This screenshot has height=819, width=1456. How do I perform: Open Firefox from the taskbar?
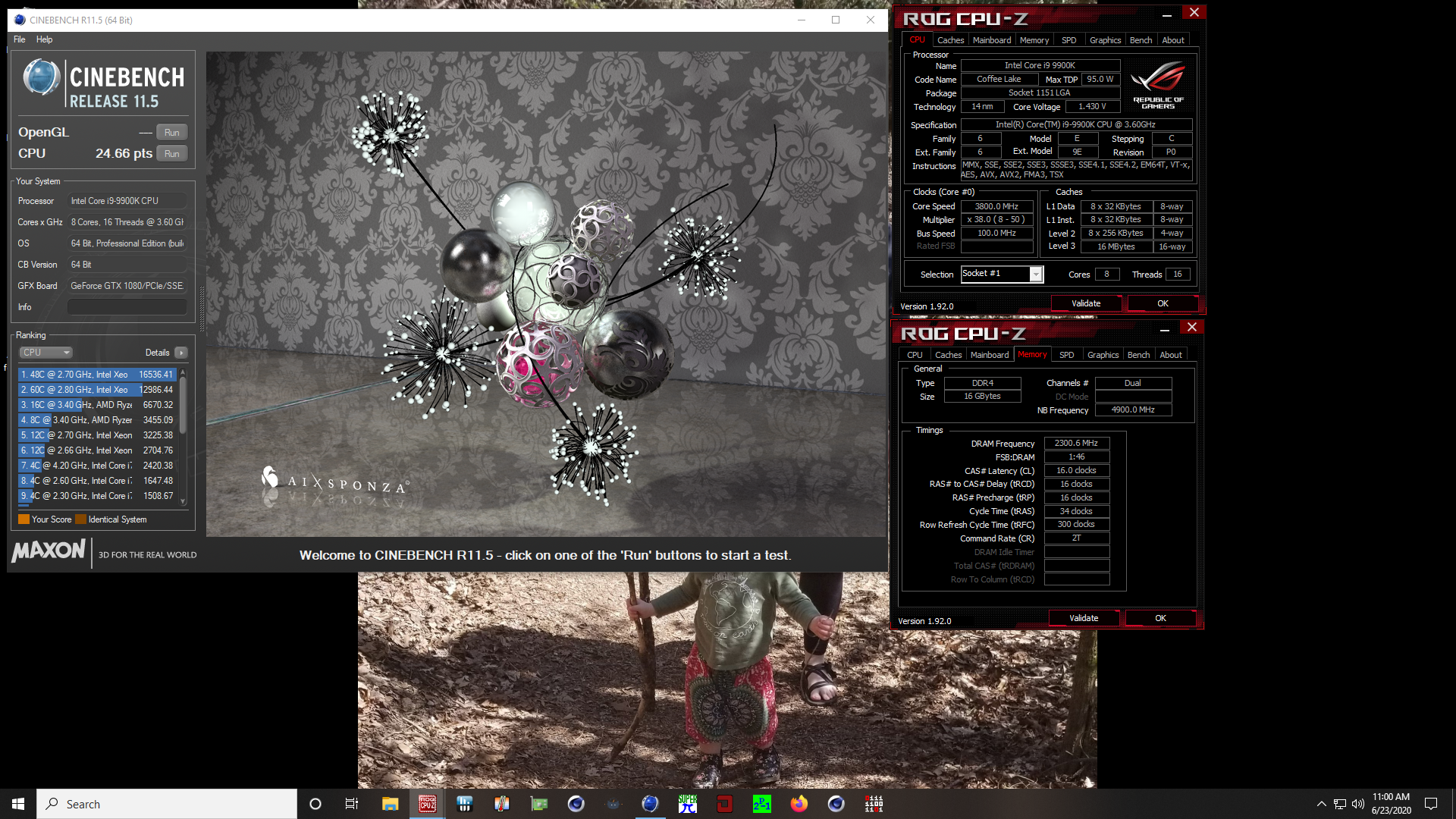799,804
